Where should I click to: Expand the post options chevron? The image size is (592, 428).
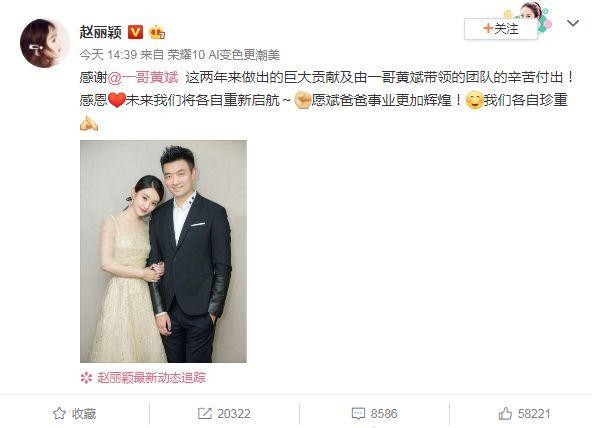[573, 23]
